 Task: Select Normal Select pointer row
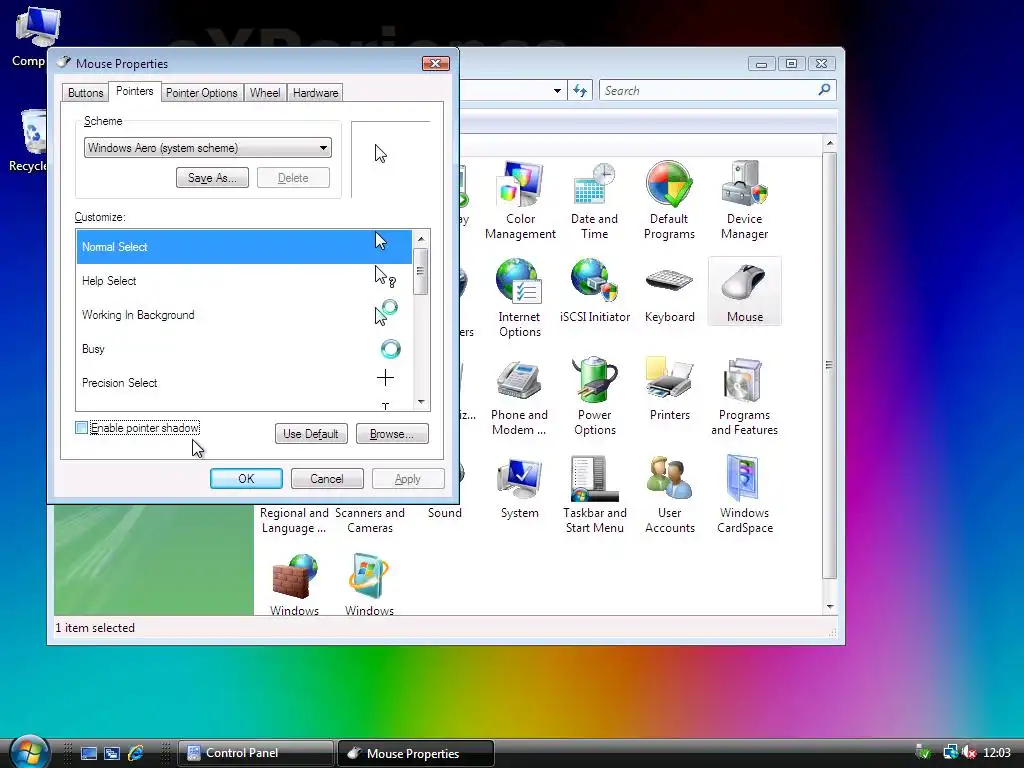point(244,247)
